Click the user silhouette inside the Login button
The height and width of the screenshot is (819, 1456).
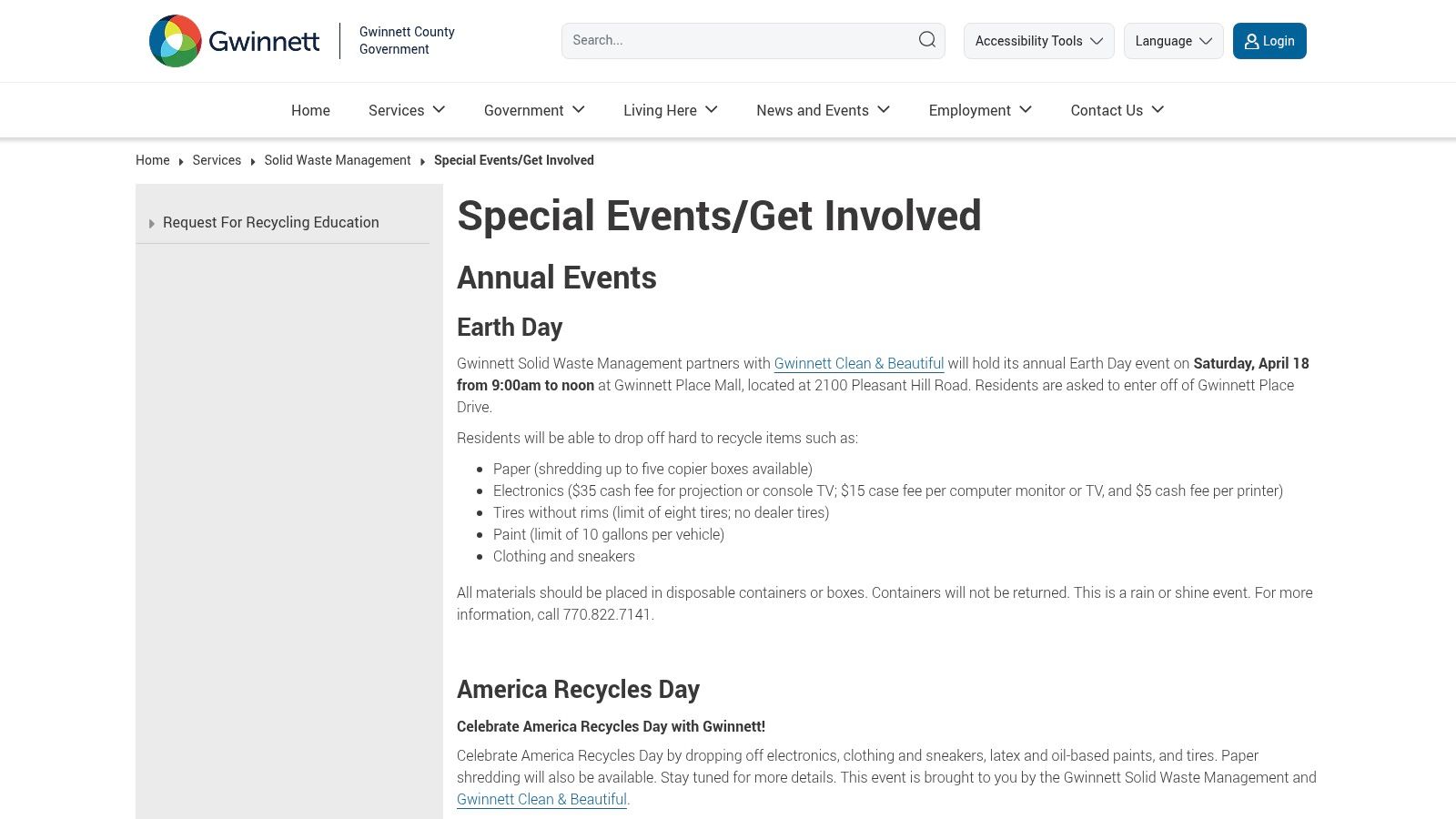pos(1252,41)
